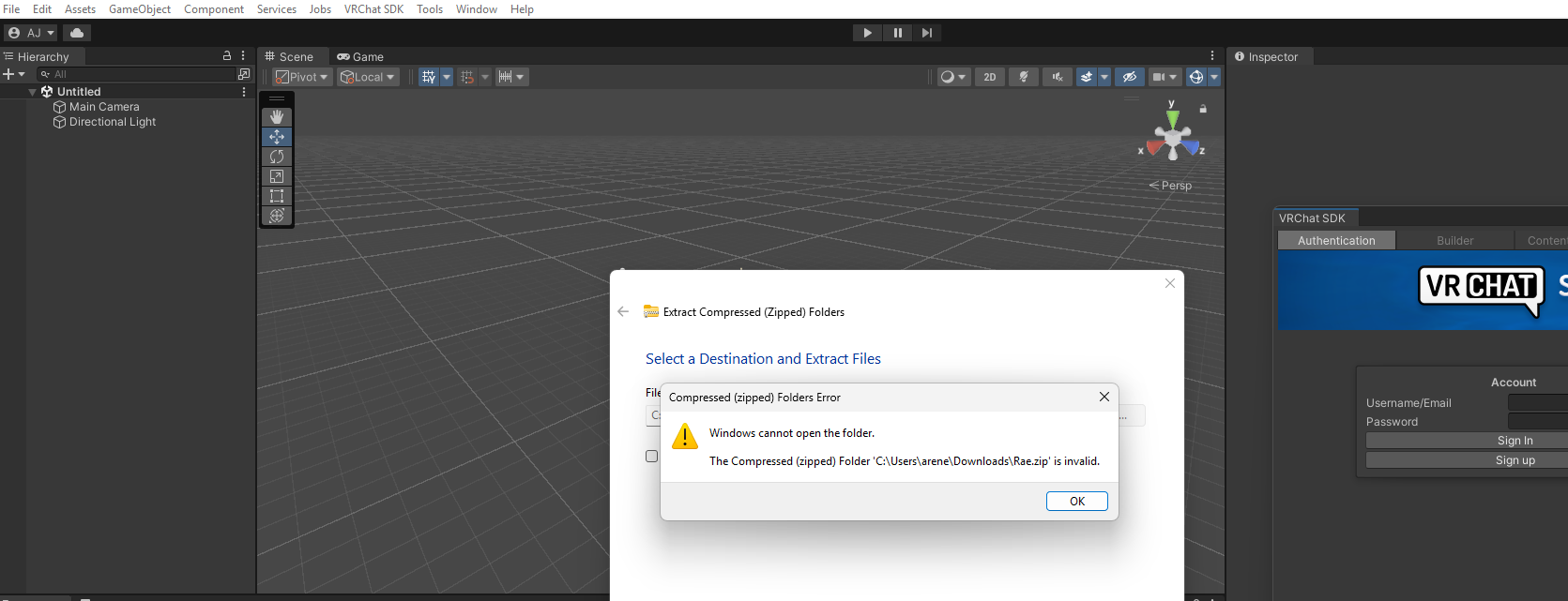Open the GameObject menu

[140, 9]
